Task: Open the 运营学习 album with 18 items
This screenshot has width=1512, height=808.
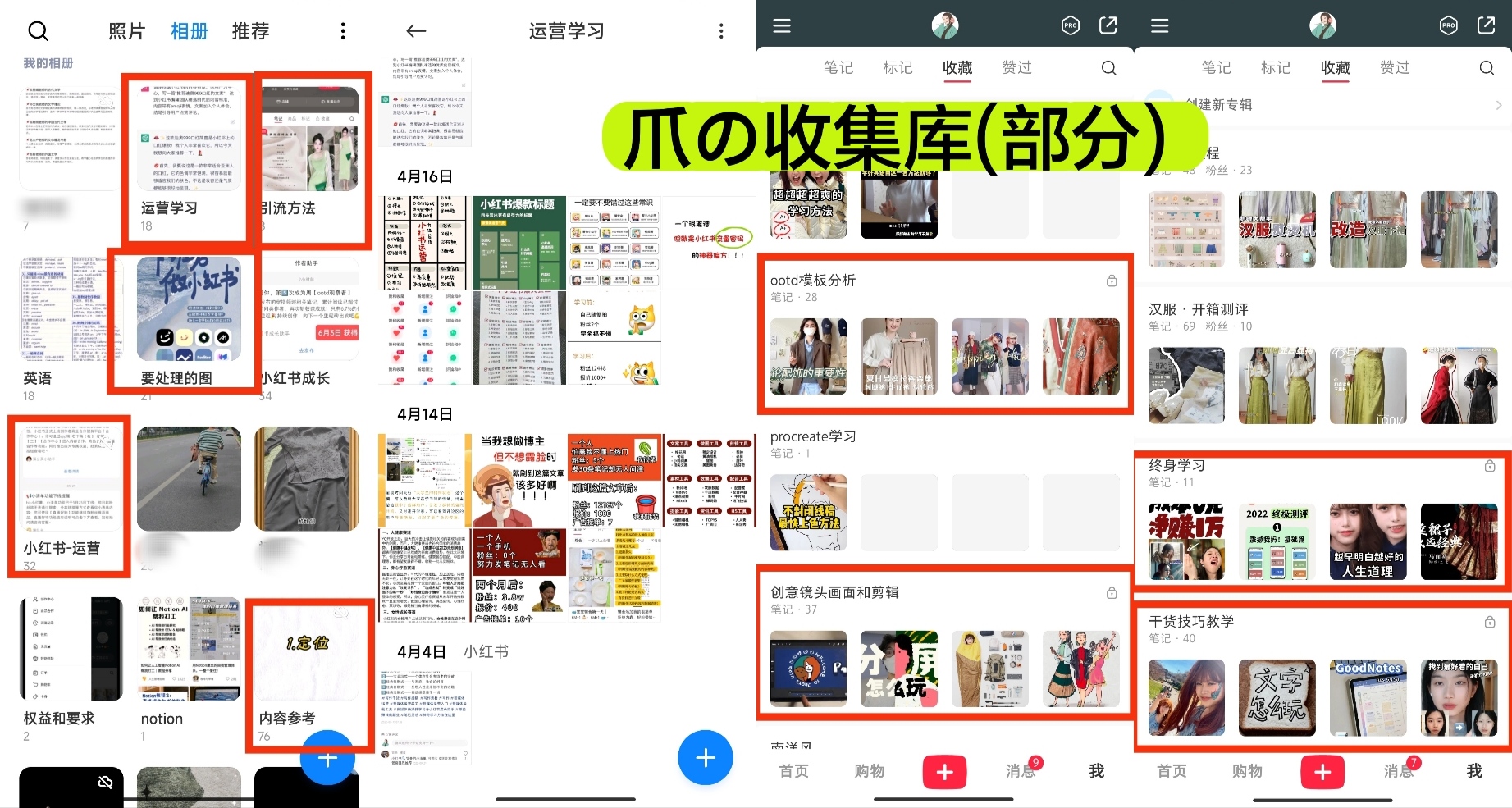Action: 187,158
